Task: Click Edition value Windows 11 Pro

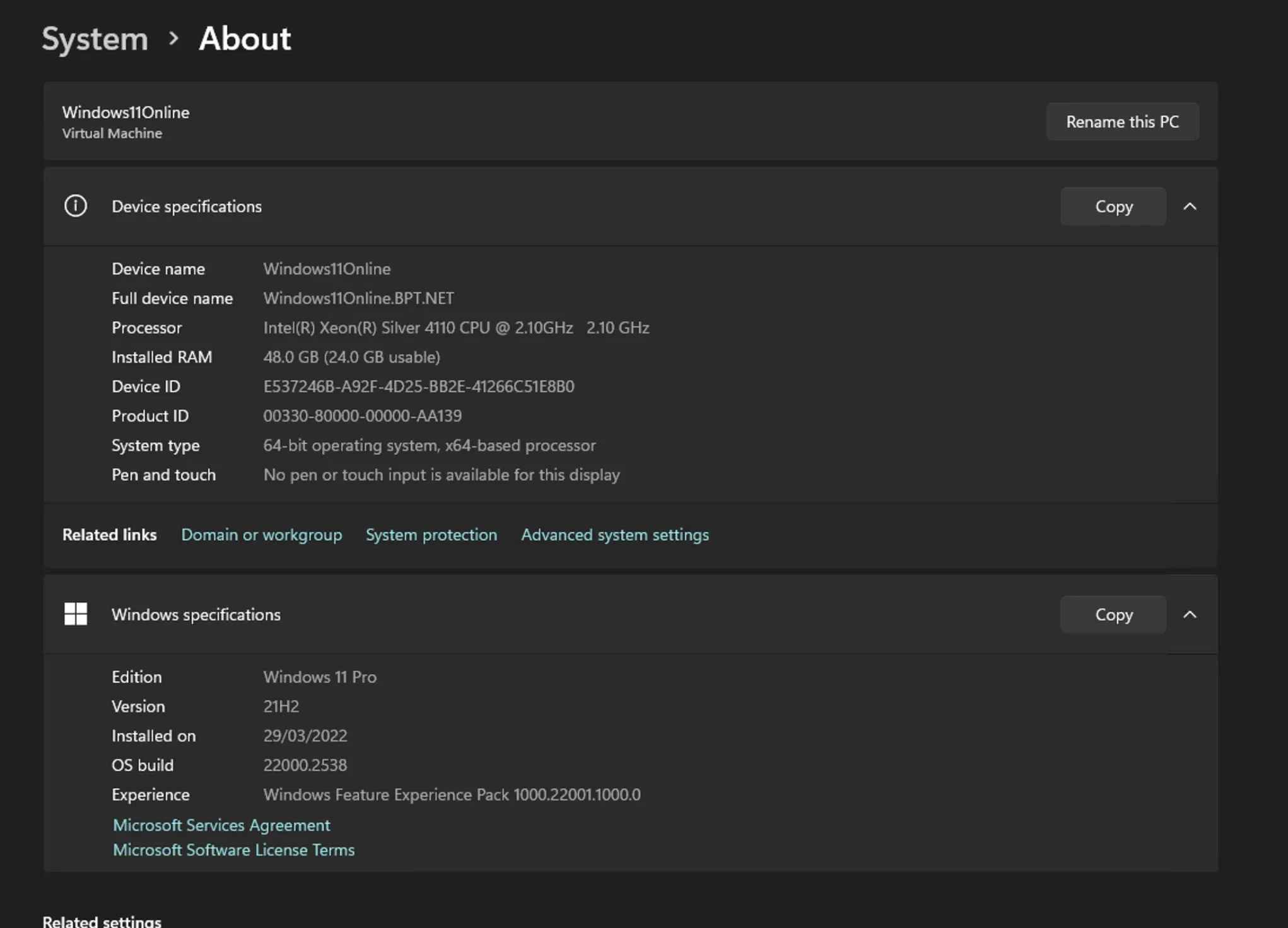Action: coord(320,677)
